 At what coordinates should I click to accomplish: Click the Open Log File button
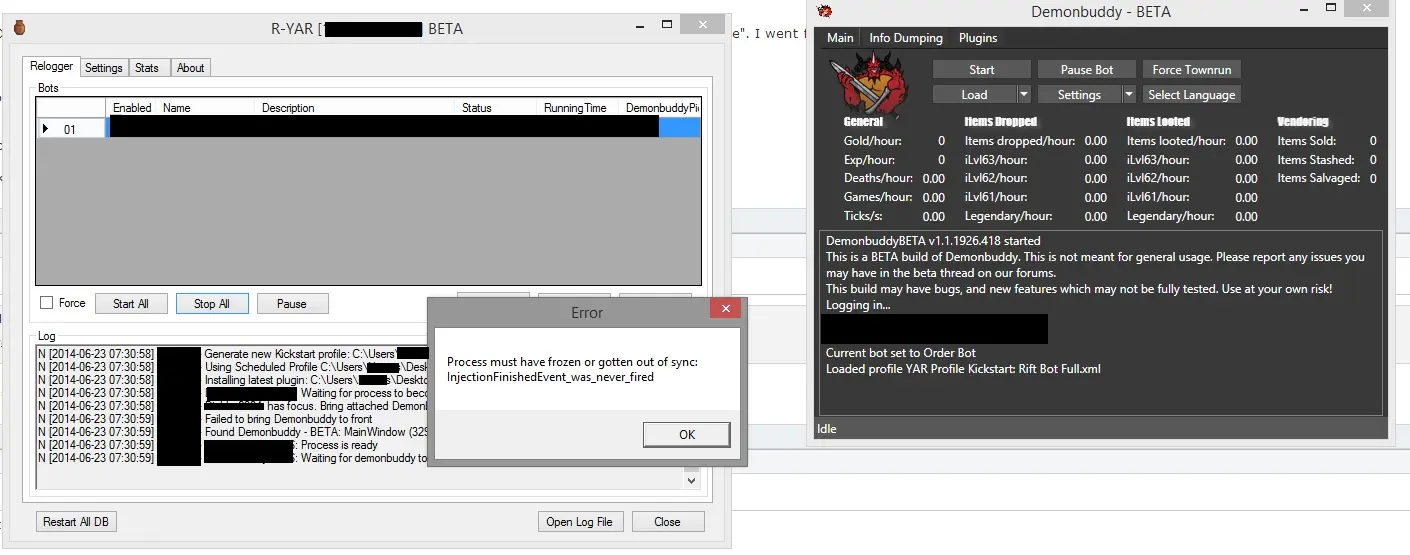tap(580, 521)
